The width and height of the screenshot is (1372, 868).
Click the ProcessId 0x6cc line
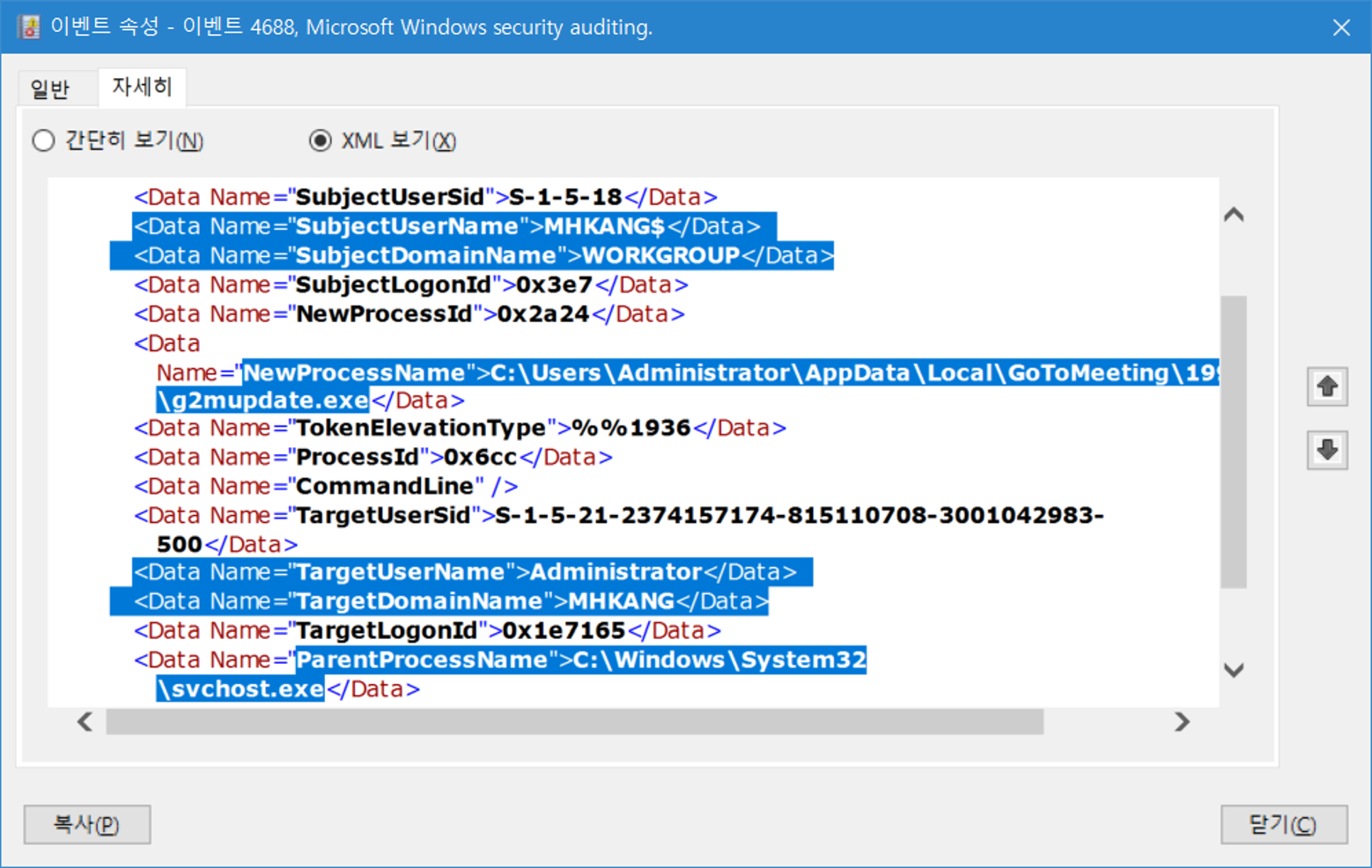pyautogui.click(x=373, y=458)
